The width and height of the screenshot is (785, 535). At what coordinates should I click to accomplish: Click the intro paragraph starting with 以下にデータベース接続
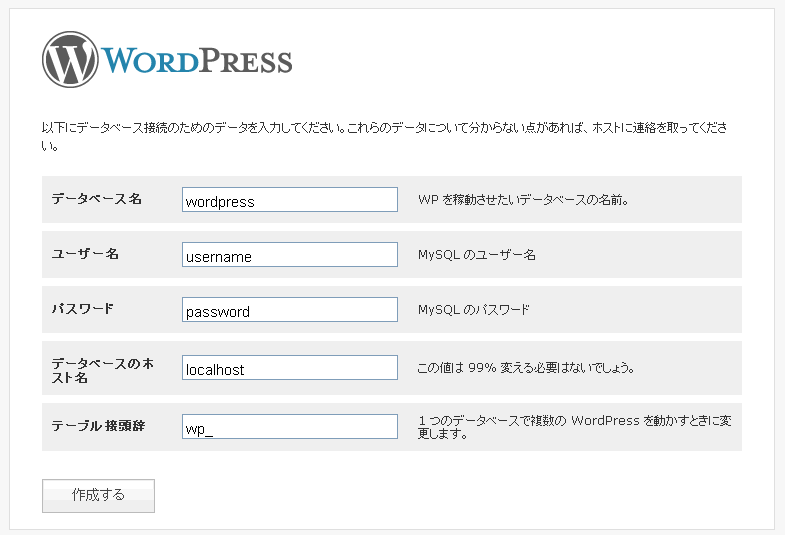click(384, 136)
